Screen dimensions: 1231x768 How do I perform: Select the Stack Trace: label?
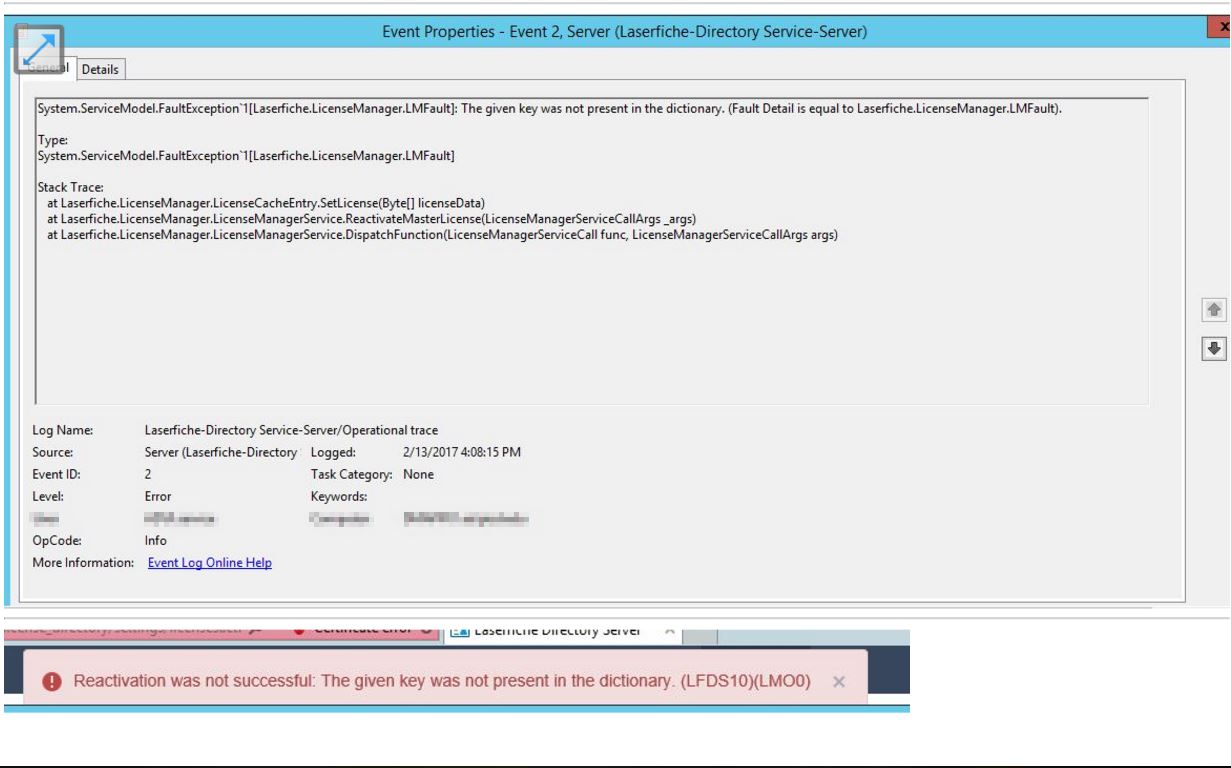pyautogui.click(x=70, y=187)
